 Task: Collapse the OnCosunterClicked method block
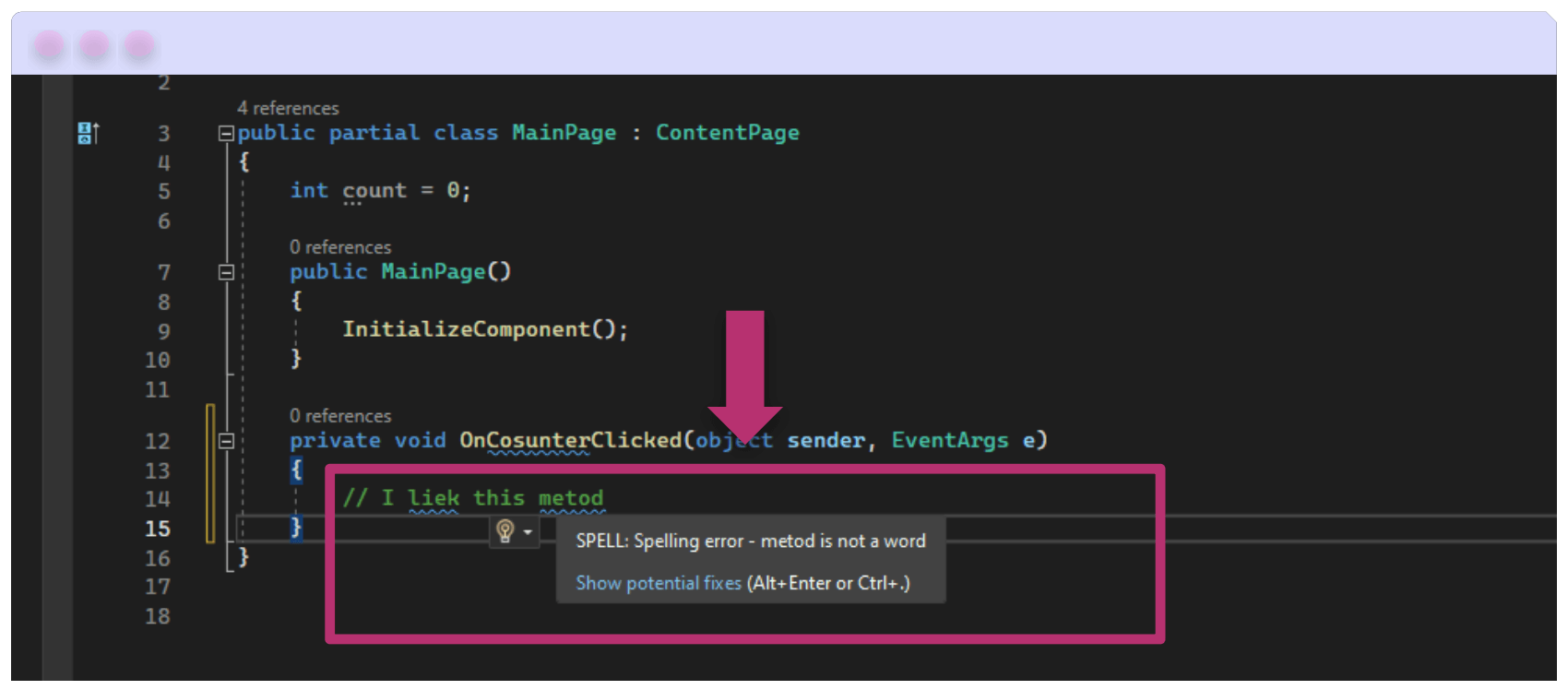pos(226,441)
